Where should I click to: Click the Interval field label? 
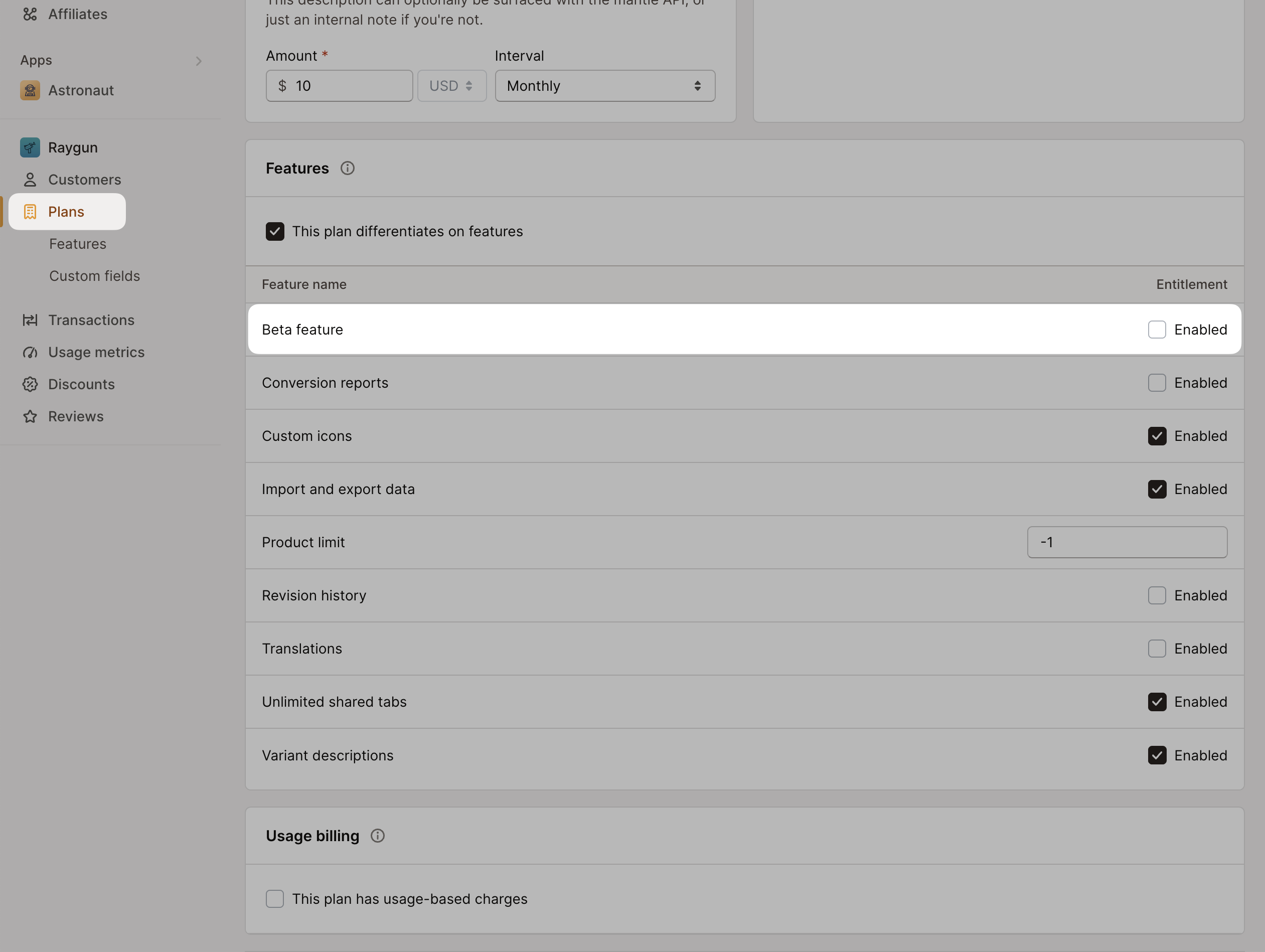(519, 56)
